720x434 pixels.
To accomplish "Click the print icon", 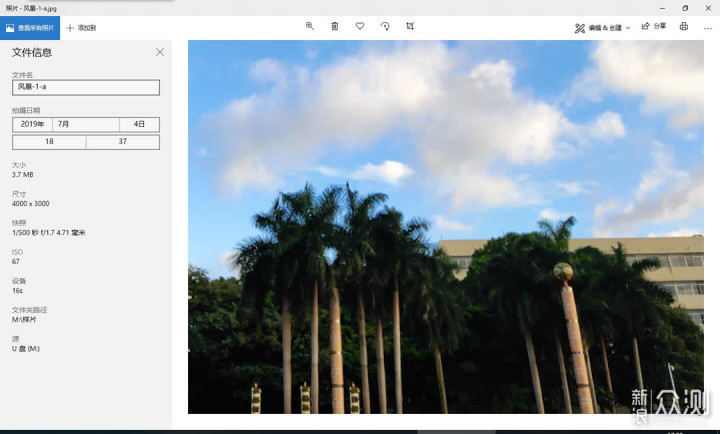I will pos(684,26).
